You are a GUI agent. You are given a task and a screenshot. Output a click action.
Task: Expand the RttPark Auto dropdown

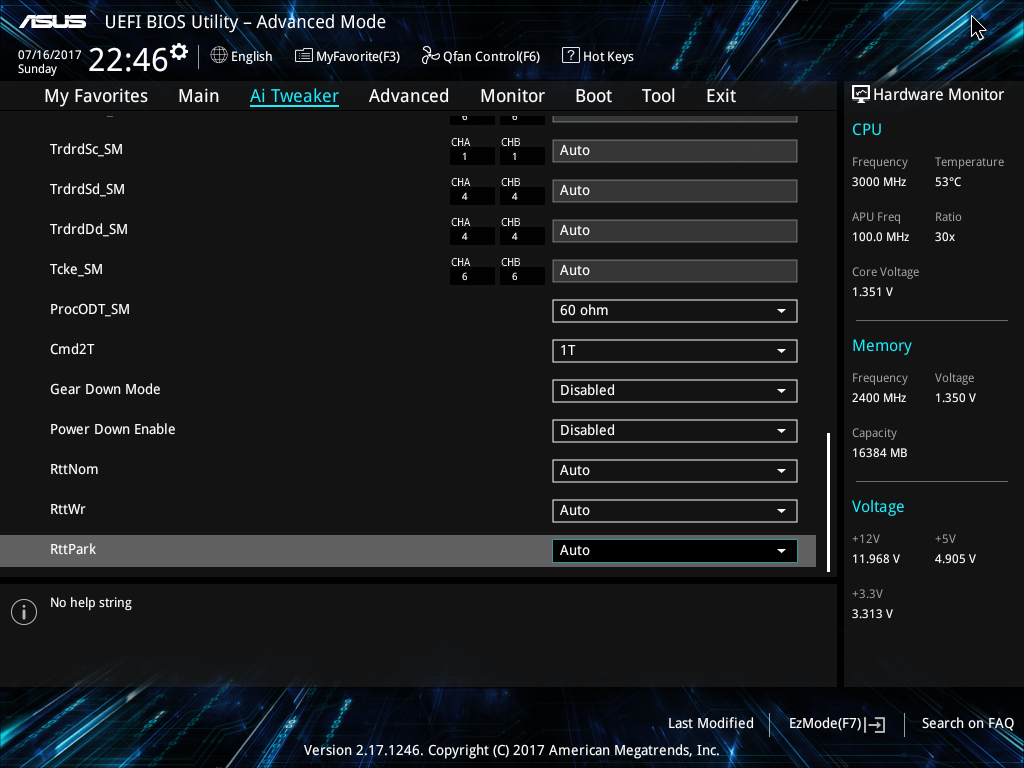[675, 551]
